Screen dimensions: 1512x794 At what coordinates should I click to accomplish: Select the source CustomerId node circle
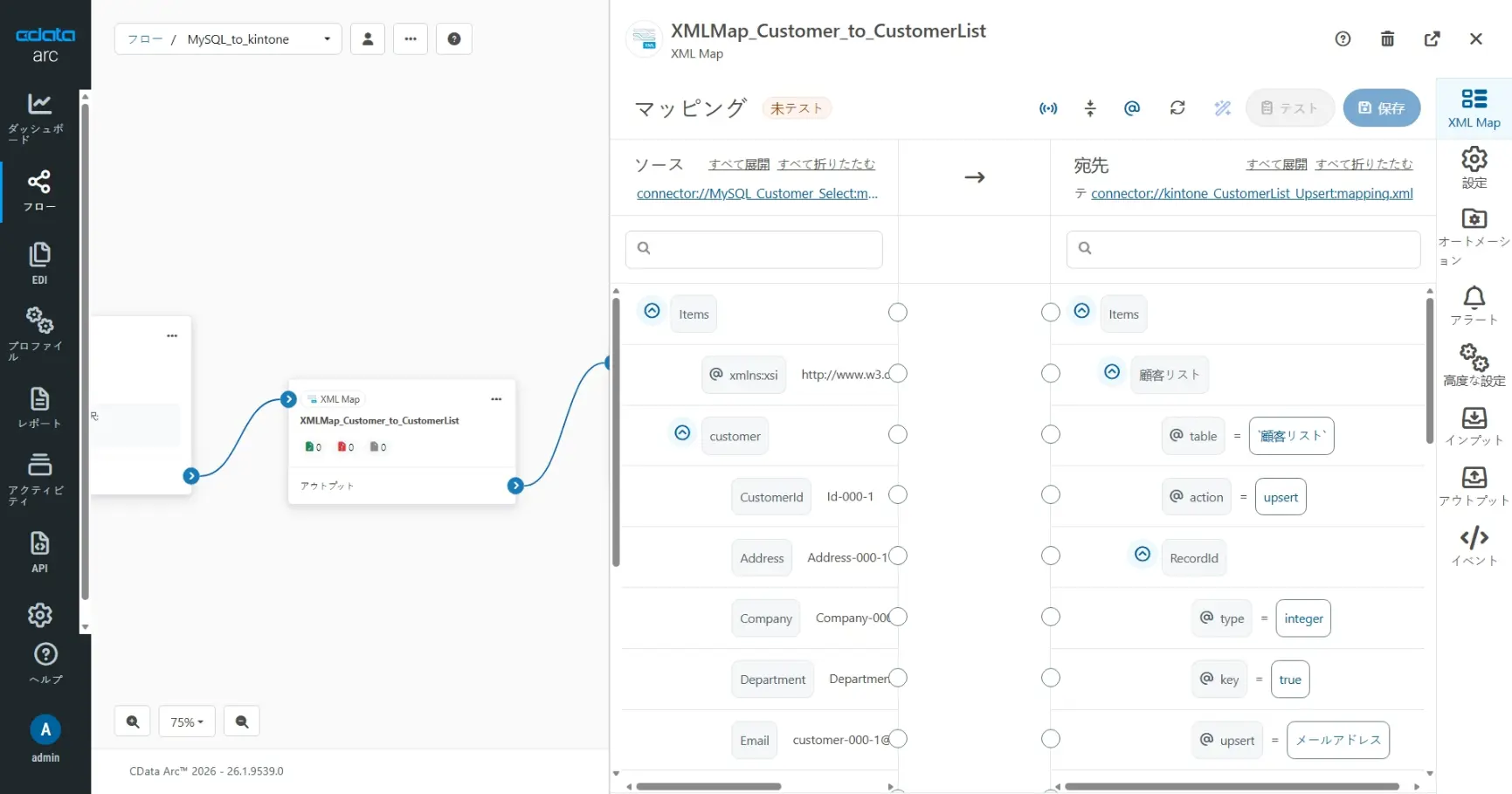click(x=897, y=495)
